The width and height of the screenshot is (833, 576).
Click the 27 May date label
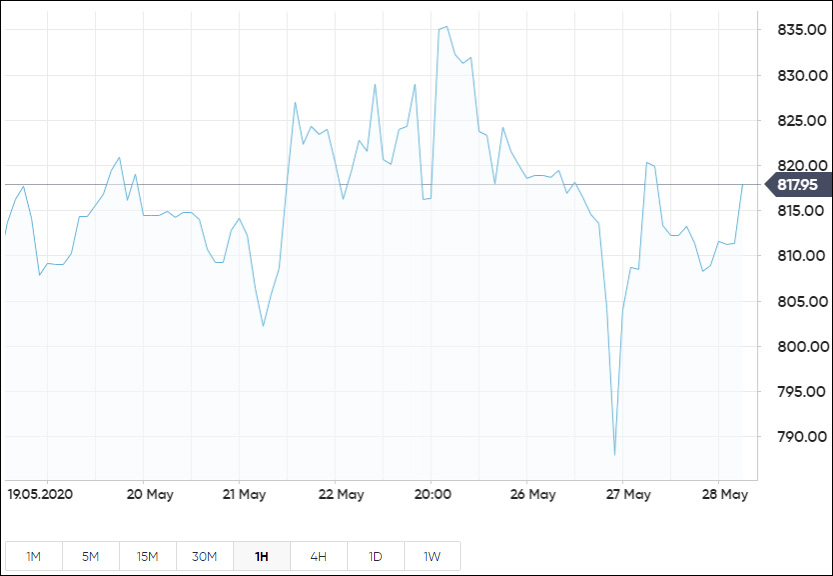(629, 494)
